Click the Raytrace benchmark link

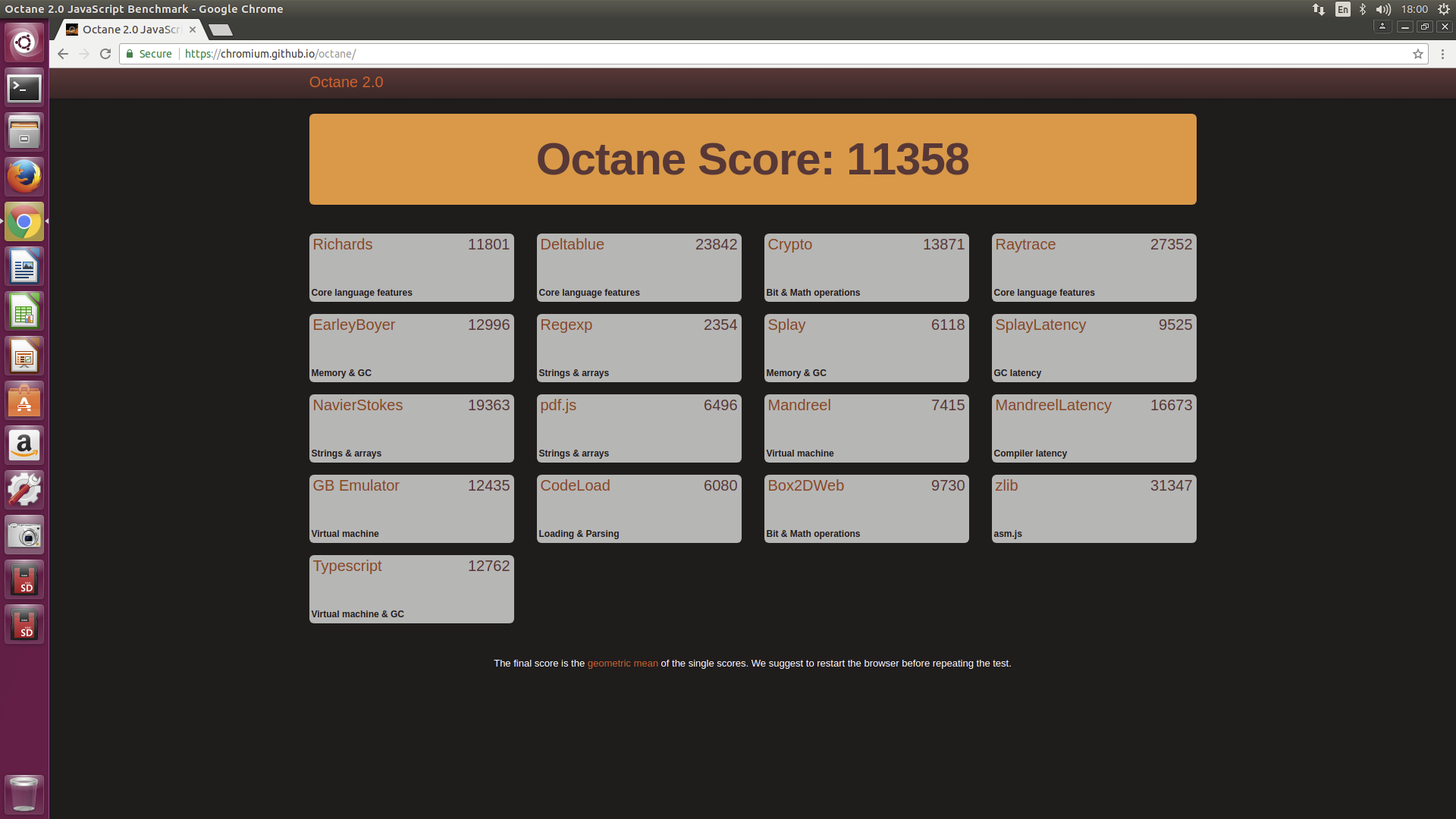click(1025, 244)
